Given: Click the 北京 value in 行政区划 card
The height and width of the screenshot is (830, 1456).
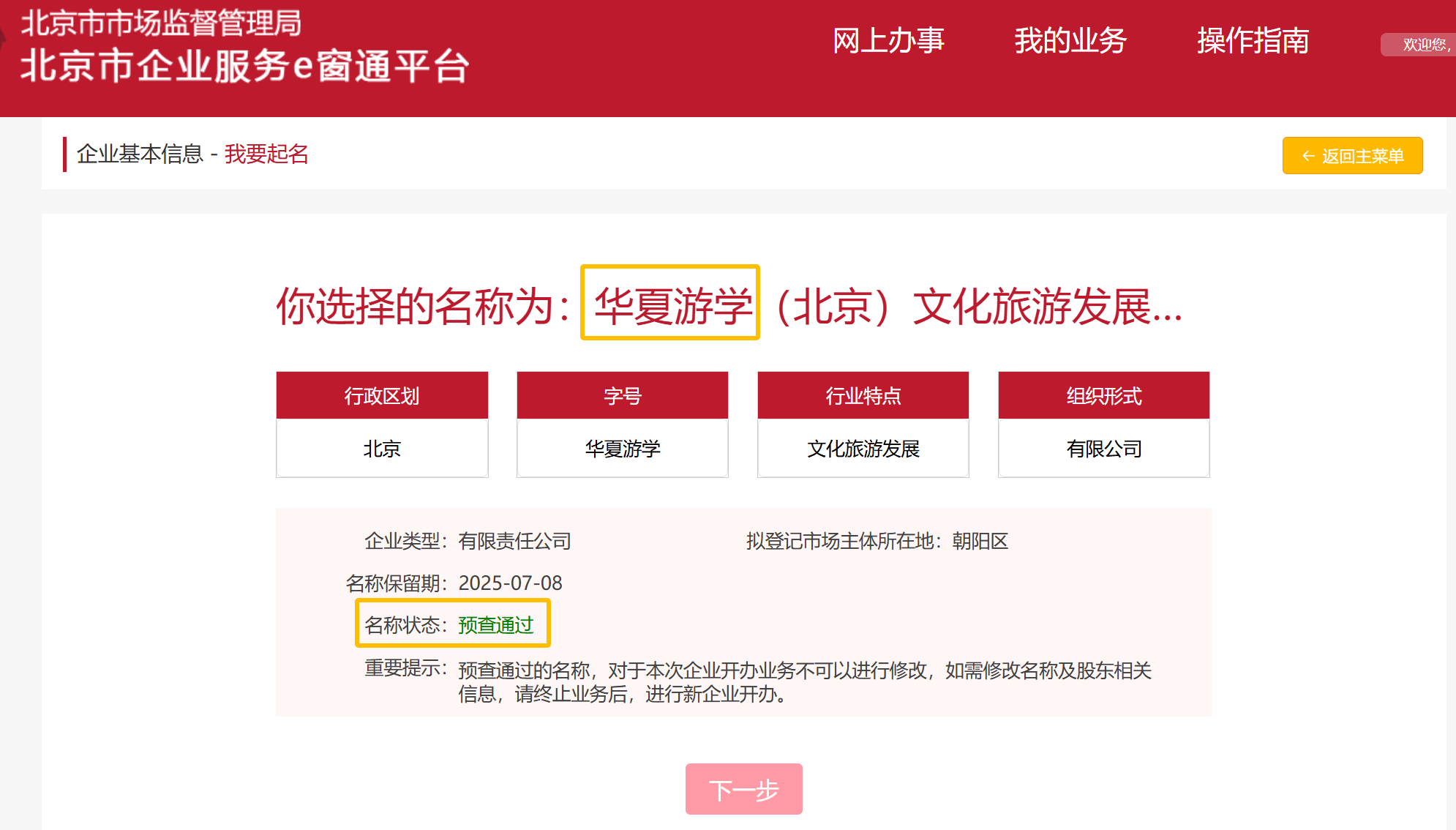Looking at the screenshot, I should click(x=382, y=449).
